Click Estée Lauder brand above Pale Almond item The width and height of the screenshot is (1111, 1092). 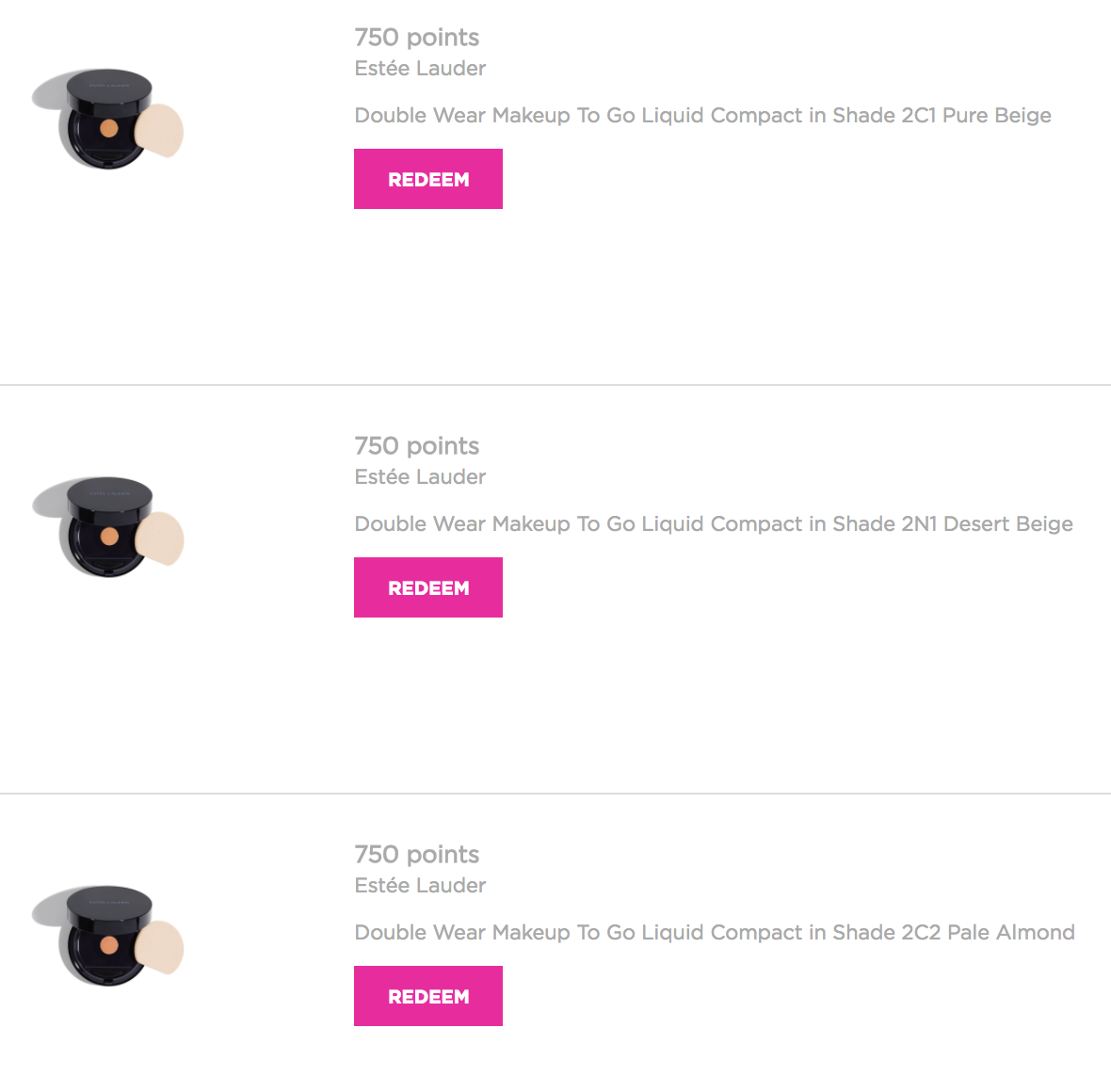point(420,886)
